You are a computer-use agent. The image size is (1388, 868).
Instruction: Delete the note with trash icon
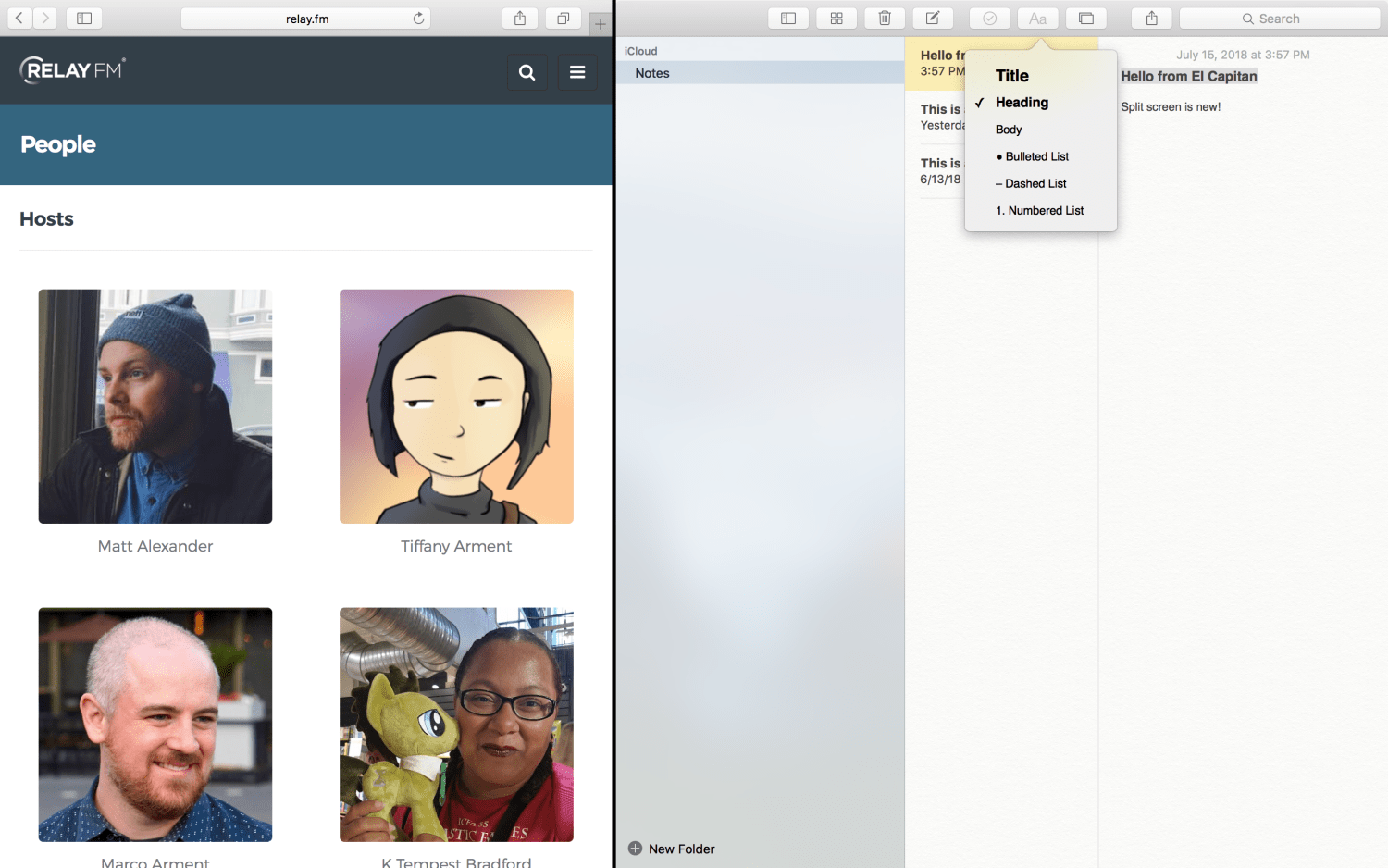pyautogui.click(x=885, y=19)
